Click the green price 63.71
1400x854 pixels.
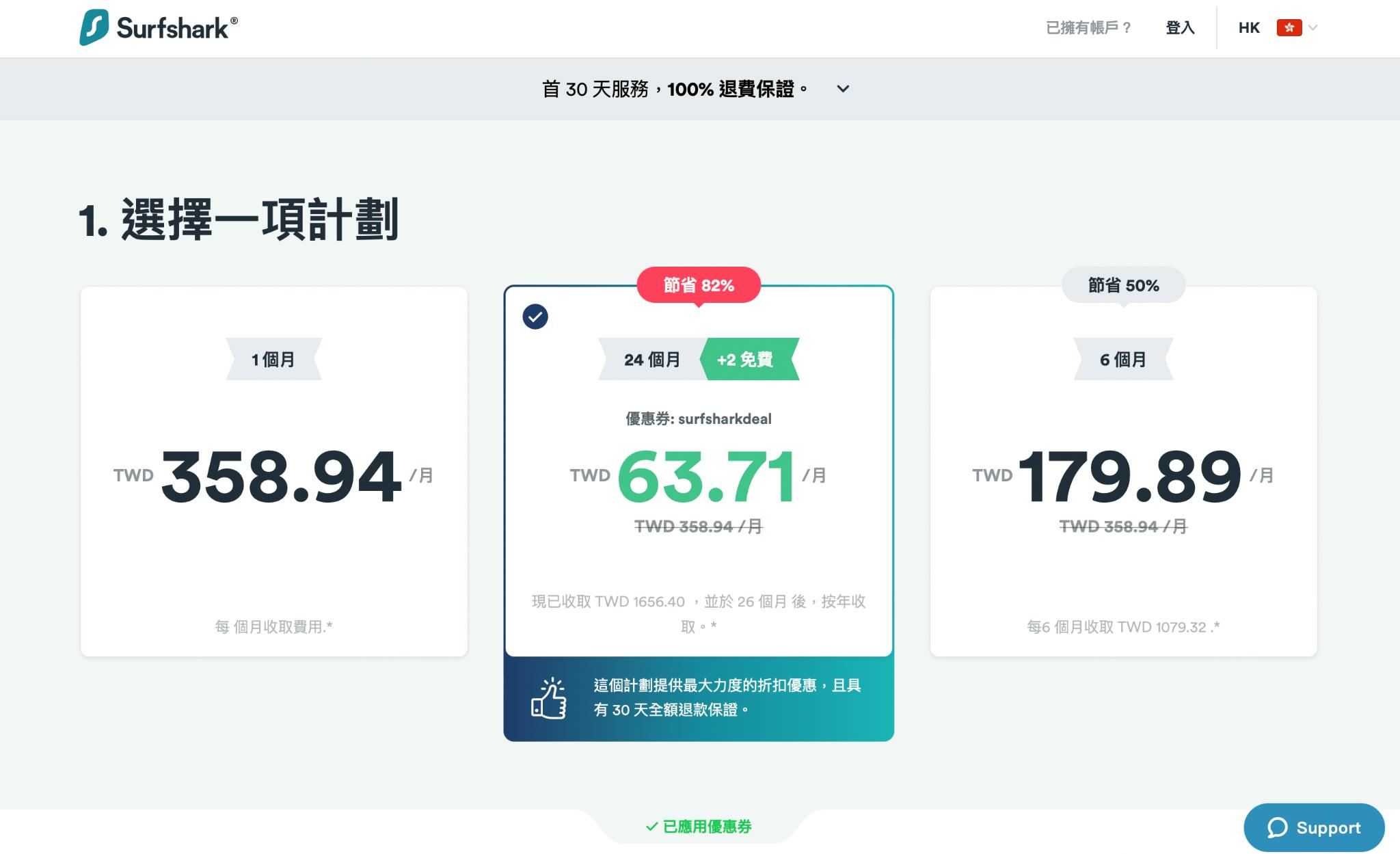(706, 477)
